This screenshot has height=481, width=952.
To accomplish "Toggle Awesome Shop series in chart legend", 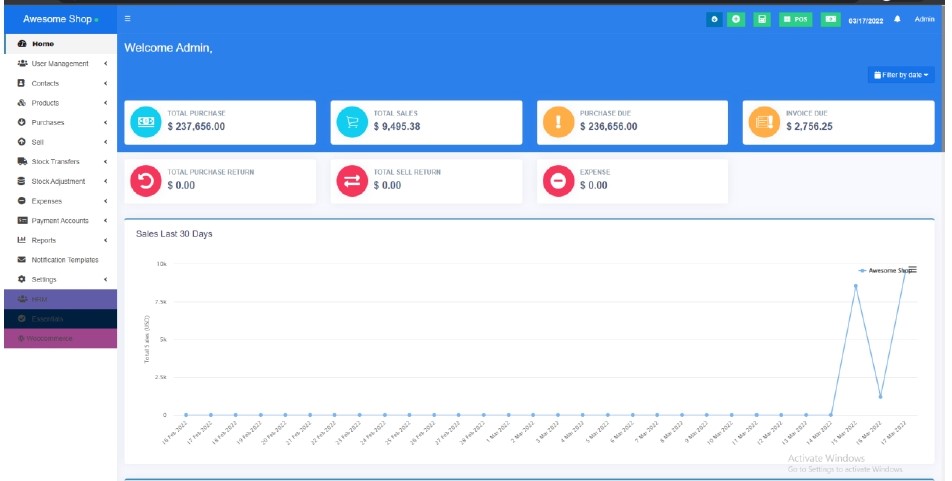I will tap(888, 270).
